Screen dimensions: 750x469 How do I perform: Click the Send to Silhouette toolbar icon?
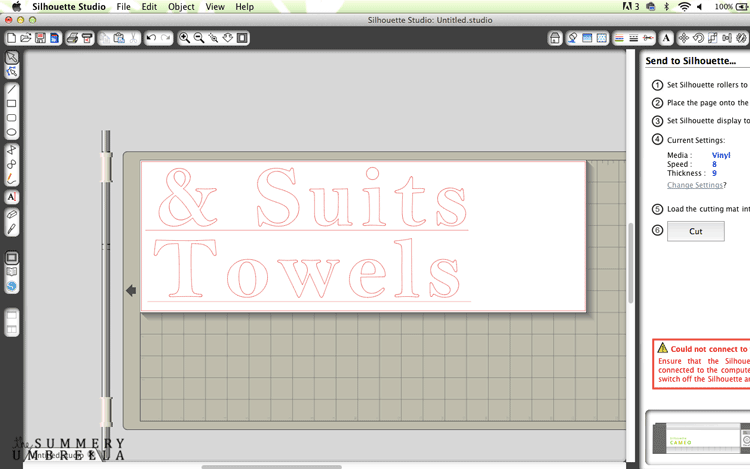tap(87, 38)
